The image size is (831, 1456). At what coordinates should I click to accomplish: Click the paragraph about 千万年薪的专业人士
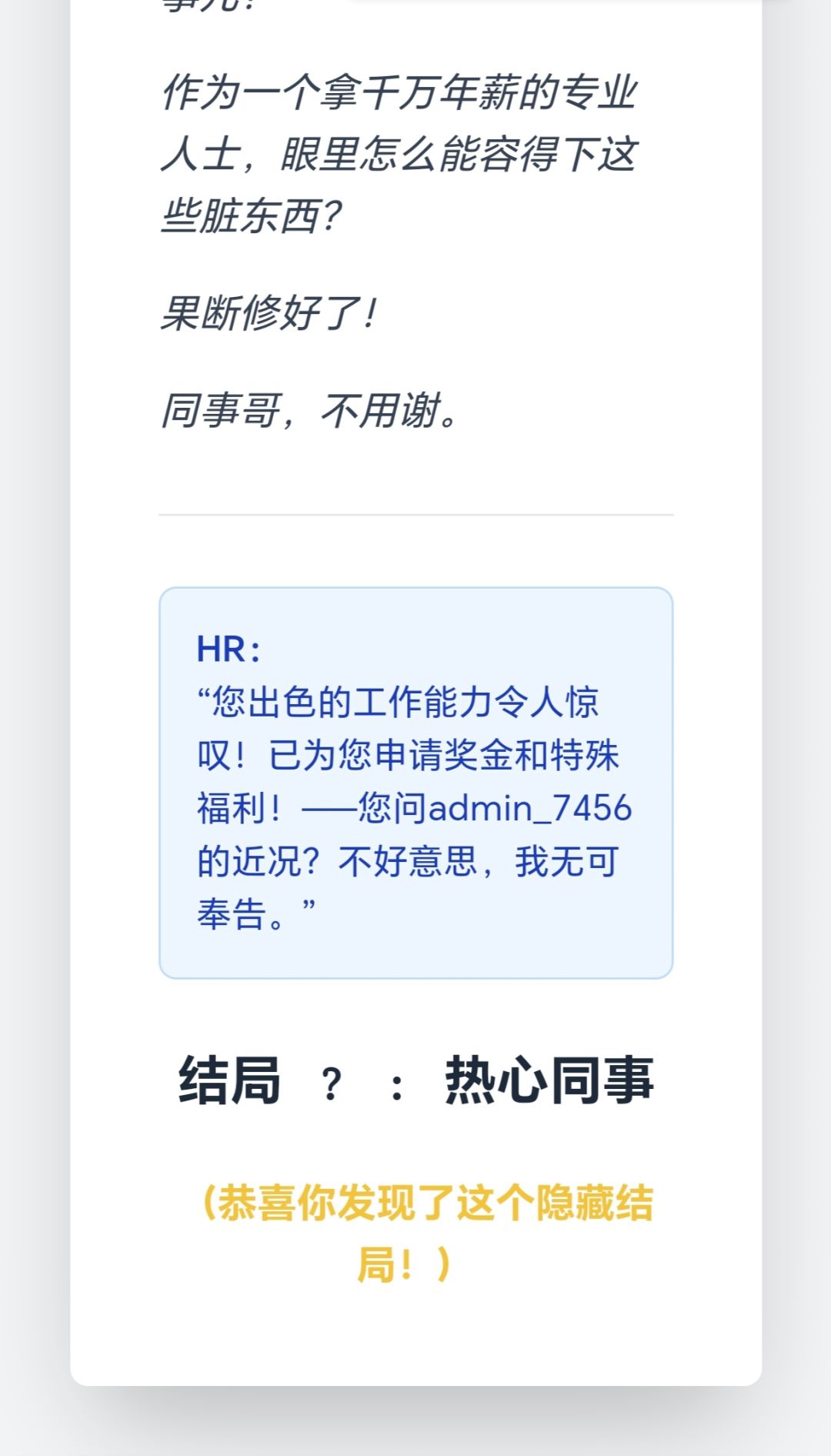tap(400, 154)
